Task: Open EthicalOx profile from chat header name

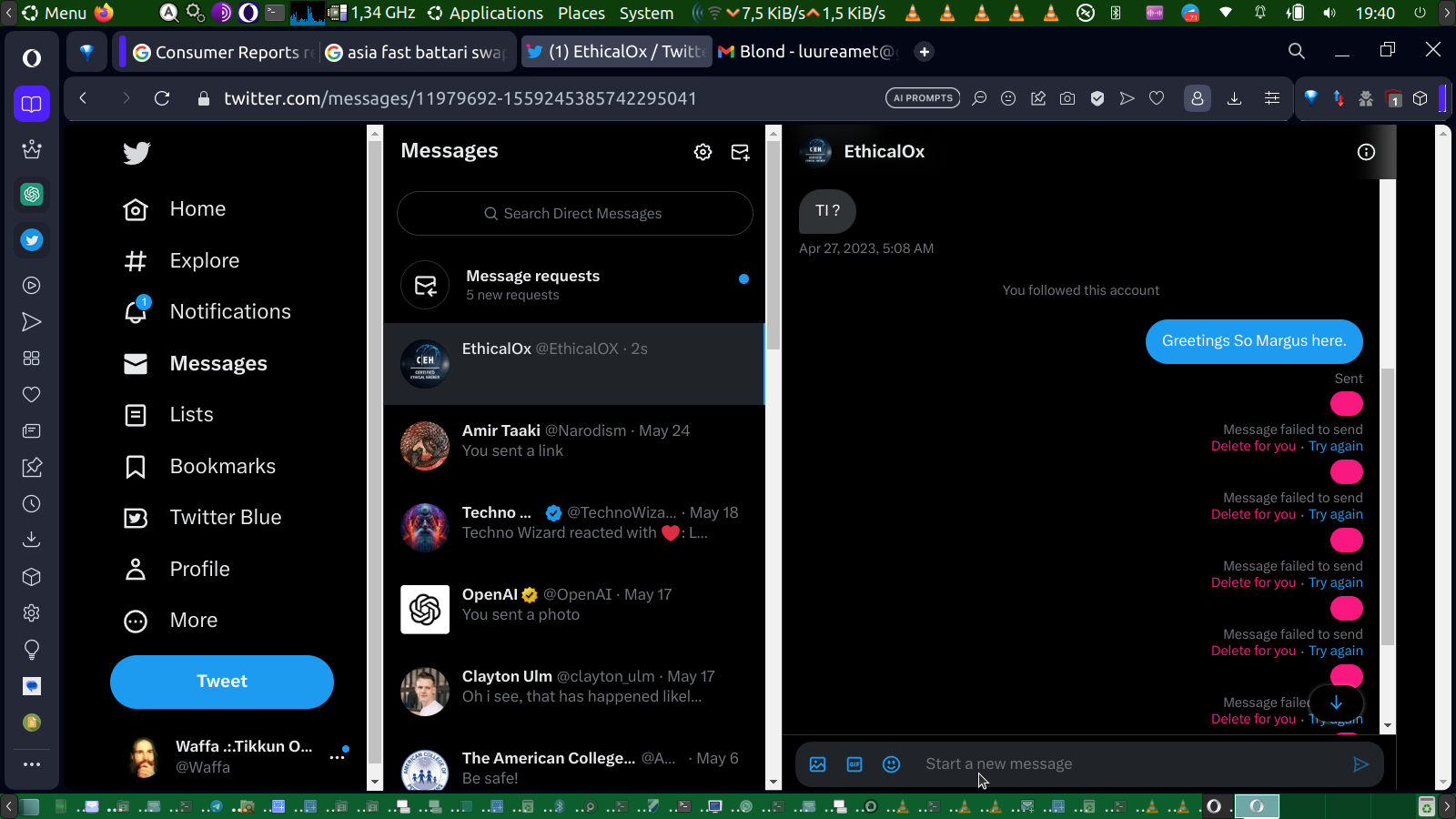Action: point(884,152)
